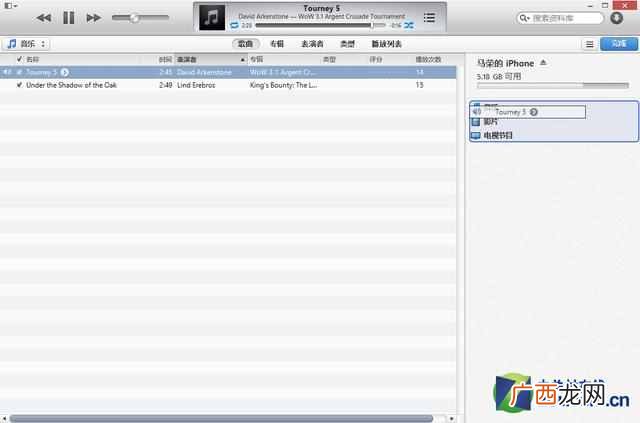Sort by the 名称 column header

pos(32,60)
